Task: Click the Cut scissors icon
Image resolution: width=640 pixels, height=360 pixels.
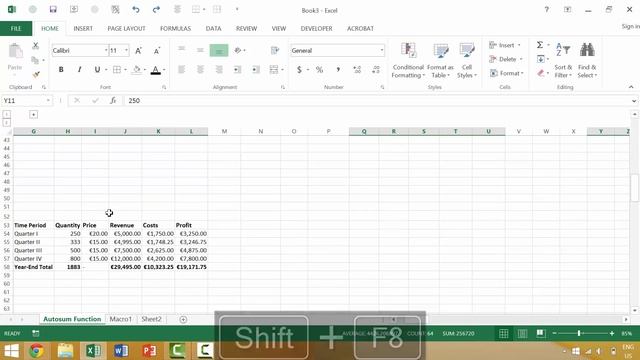Action: click(36, 46)
